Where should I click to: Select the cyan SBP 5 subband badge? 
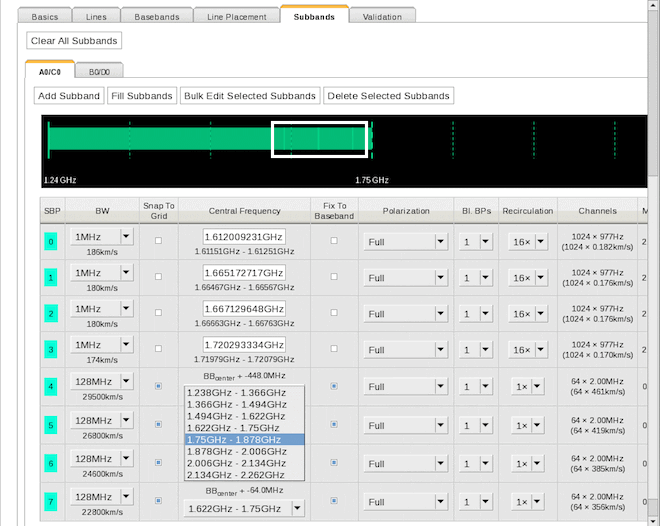tap(49, 424)
